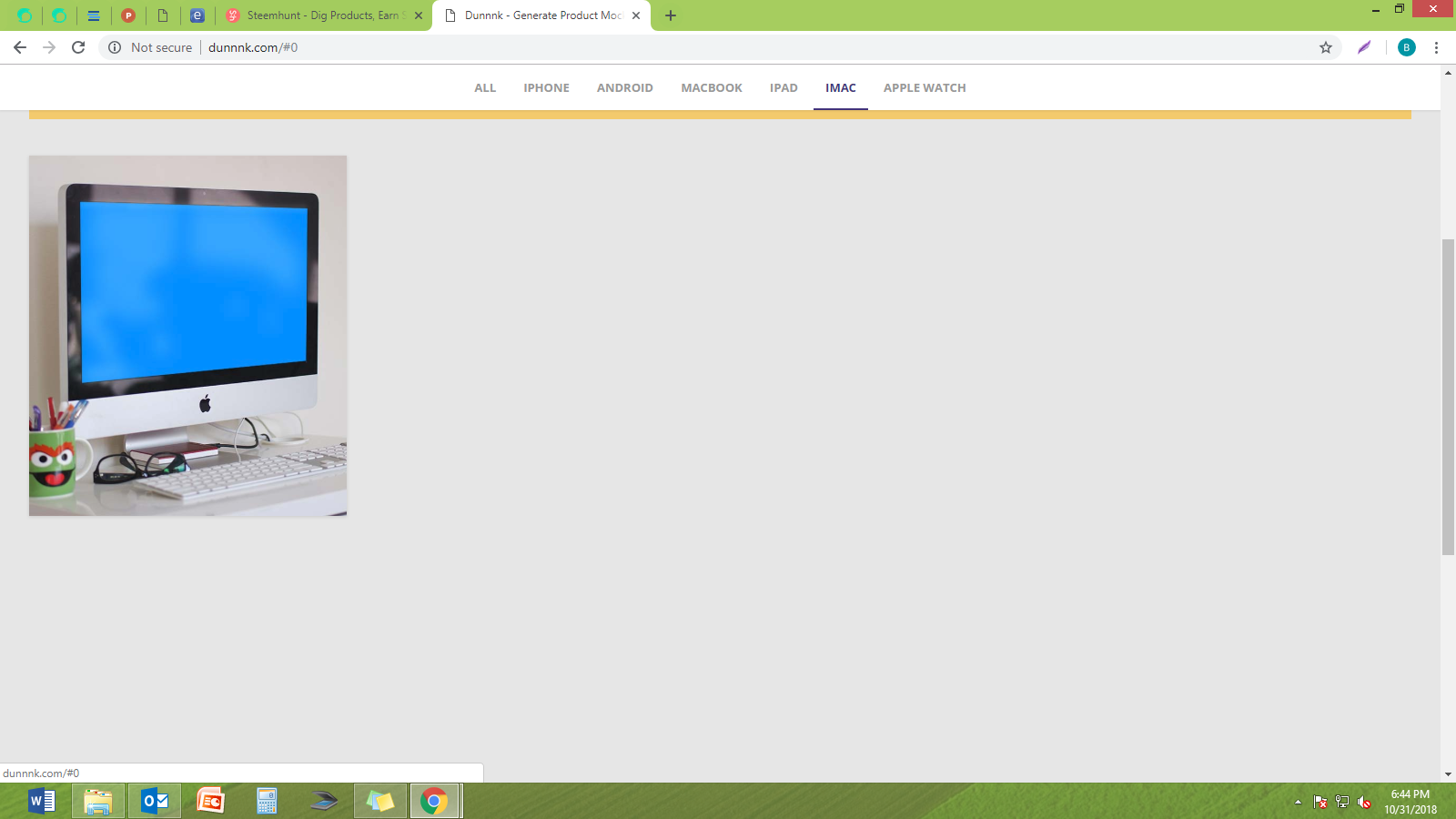Open Microsoft Word from the taskbar
The height and width of the screenshot is (819, 1456).
[42, 801]
